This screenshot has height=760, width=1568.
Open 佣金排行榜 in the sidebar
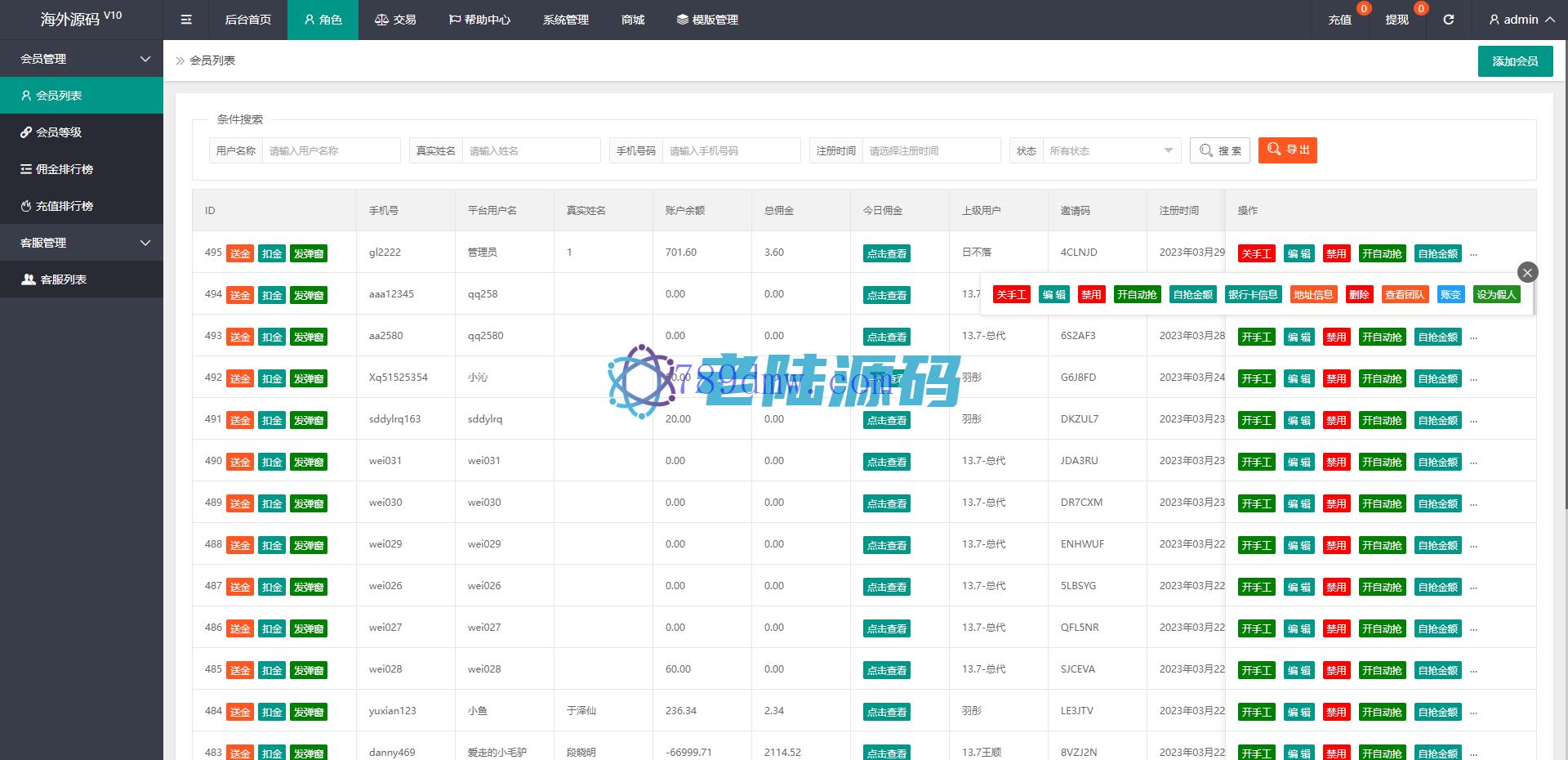pyautogui.click(x=64, y=169)
